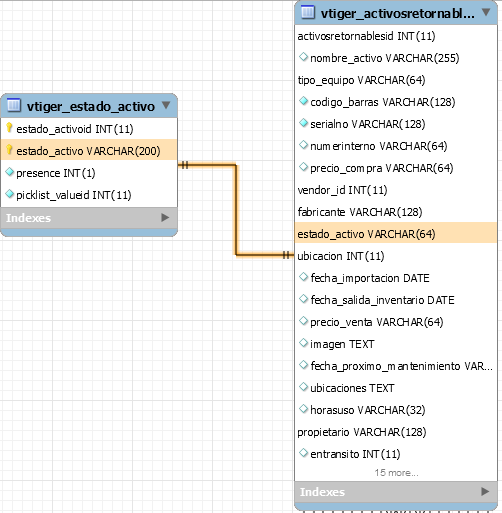The width and height of the screenshot is (502, 513).
Task: Select the highlighted estado_activo VARCHAR(64) column
Action: click(396, 234)
